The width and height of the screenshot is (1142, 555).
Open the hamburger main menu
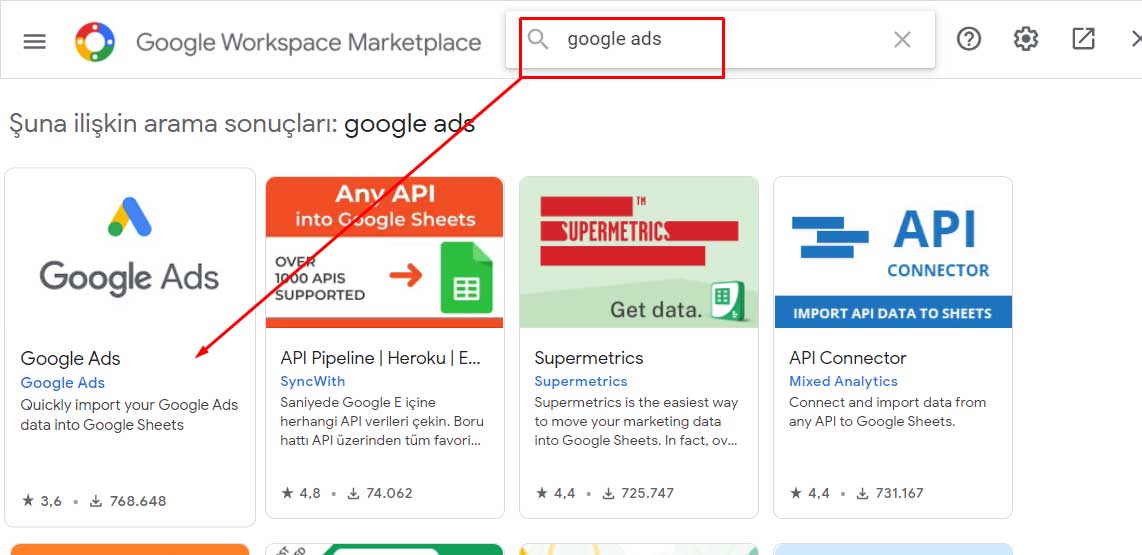34,42
